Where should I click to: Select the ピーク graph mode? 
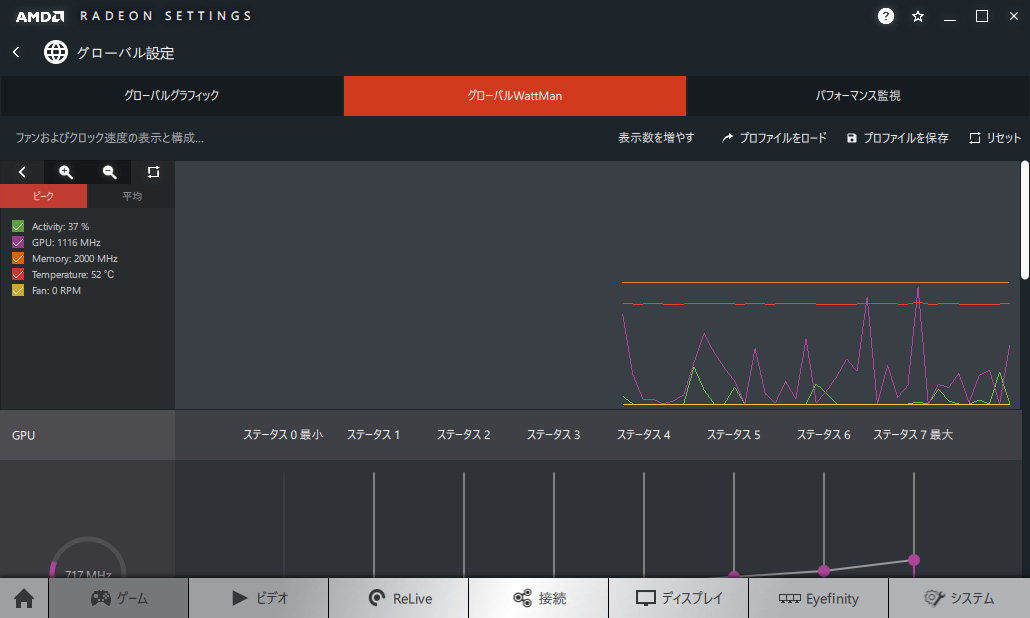[x=43, y=196]
